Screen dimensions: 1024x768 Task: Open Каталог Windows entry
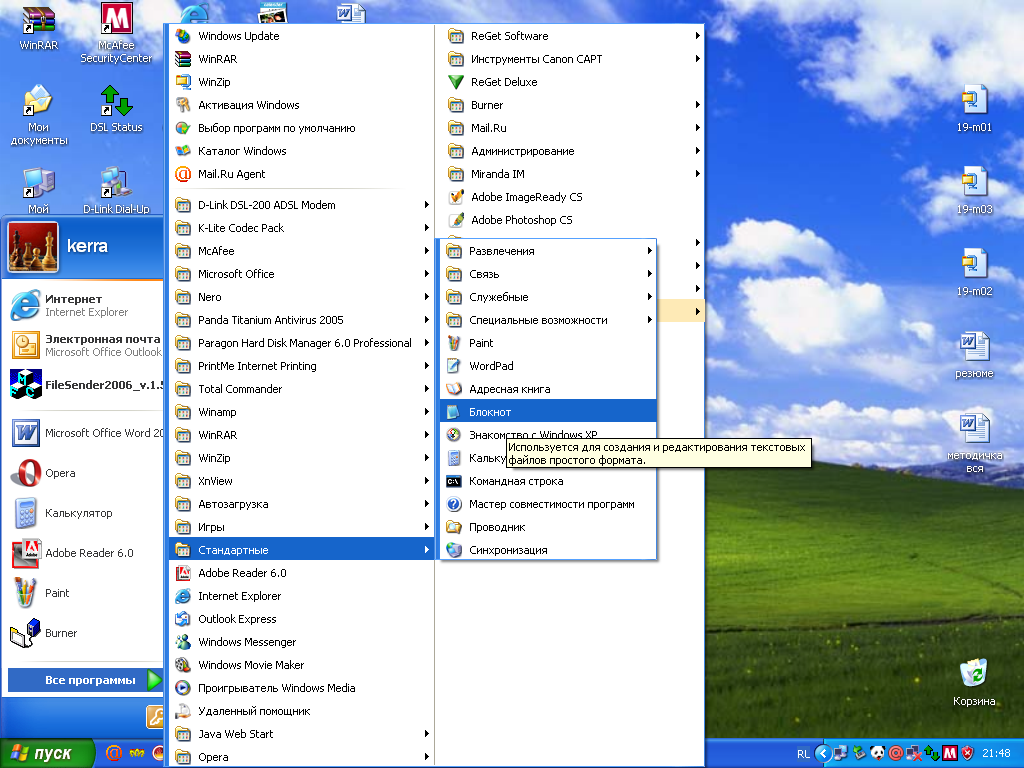point(301,151)
